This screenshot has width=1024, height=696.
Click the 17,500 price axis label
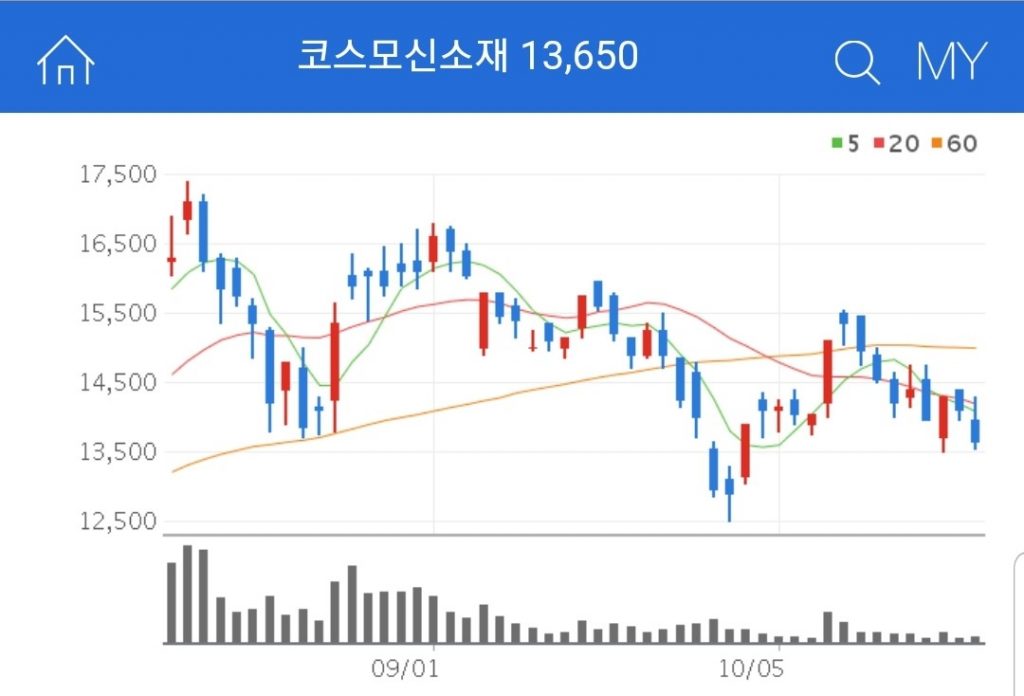pos(118,175)
